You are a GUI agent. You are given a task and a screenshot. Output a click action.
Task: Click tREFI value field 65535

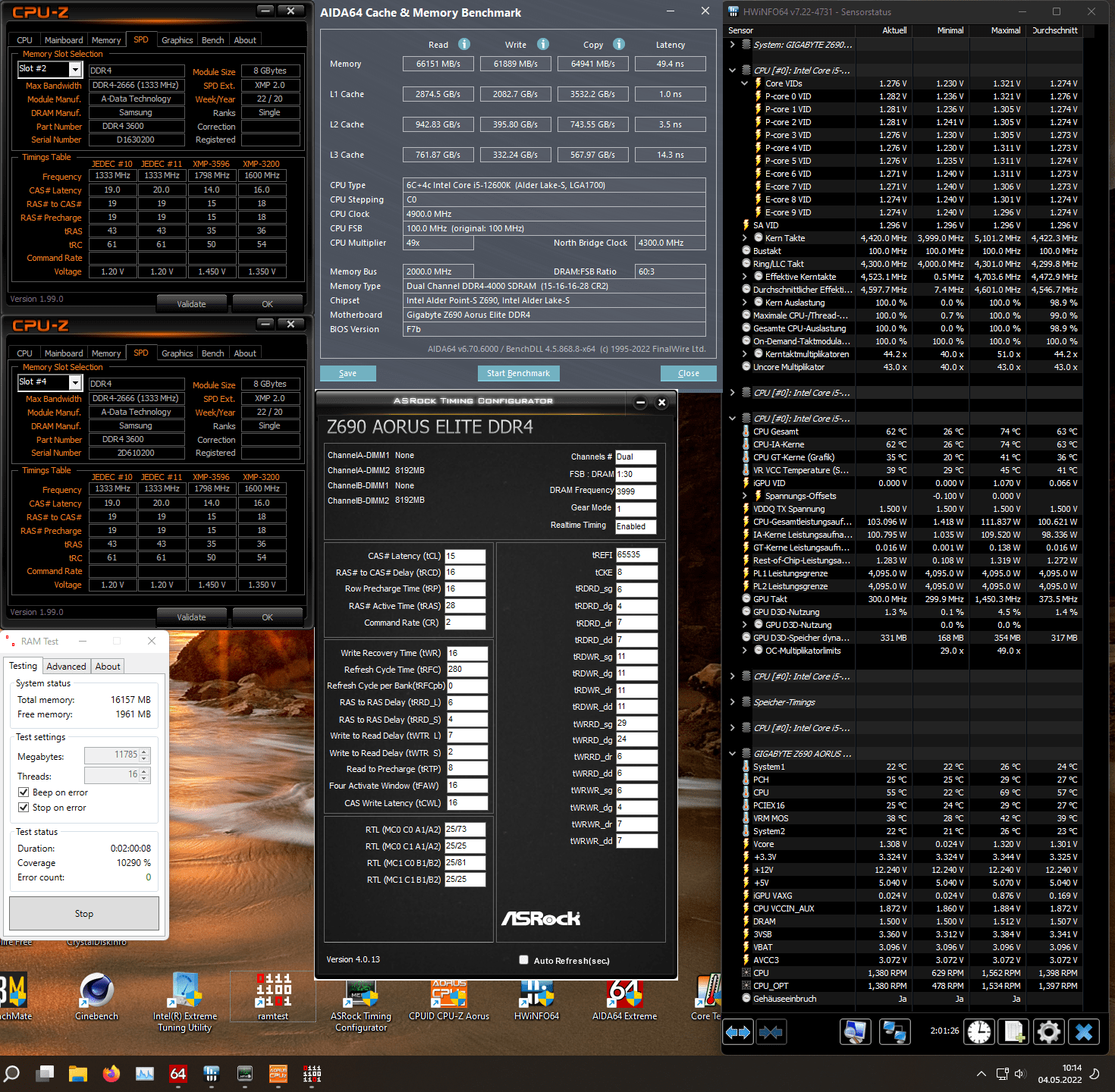coord(636,555)
